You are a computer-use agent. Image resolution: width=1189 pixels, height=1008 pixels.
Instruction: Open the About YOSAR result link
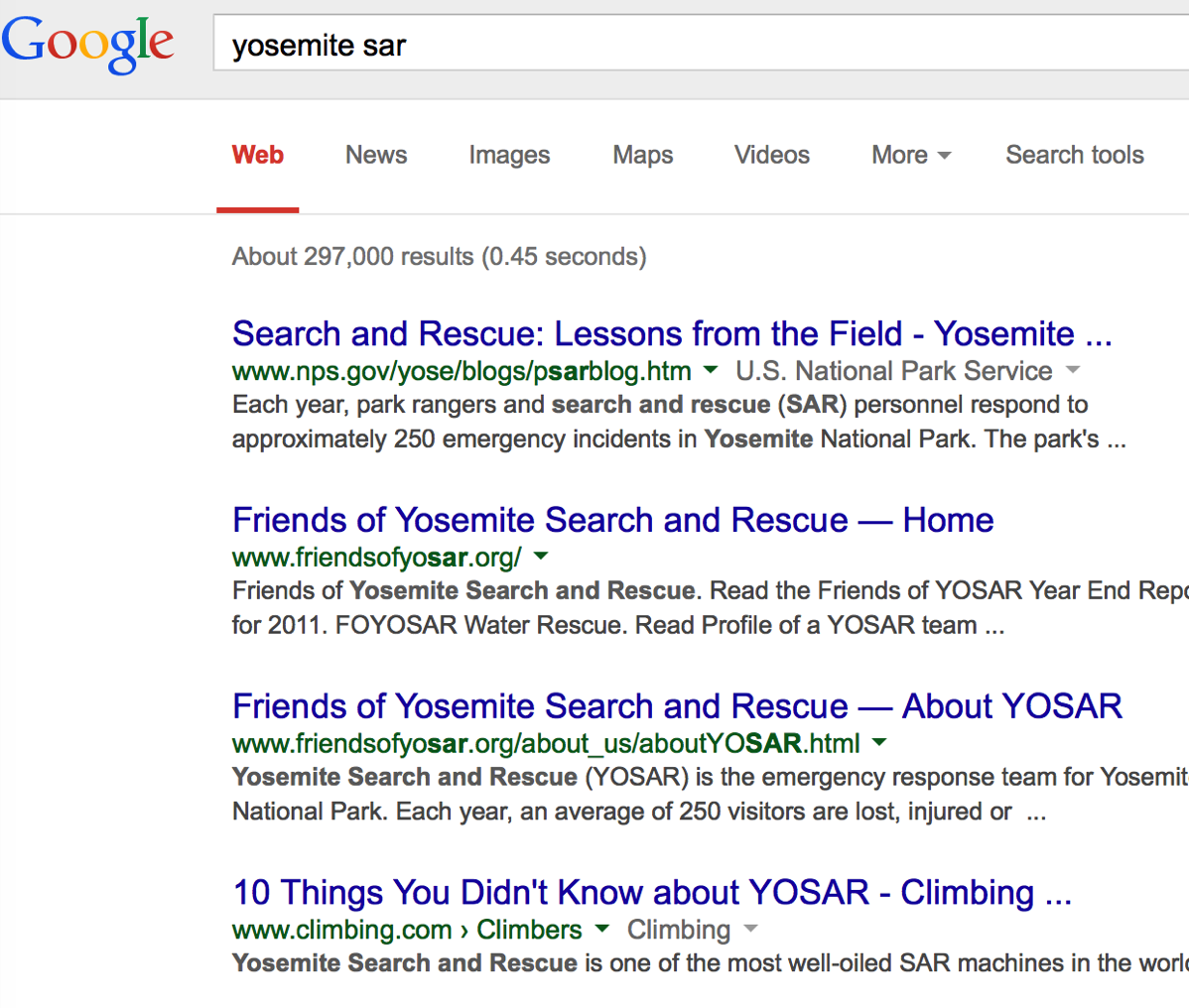677,706
